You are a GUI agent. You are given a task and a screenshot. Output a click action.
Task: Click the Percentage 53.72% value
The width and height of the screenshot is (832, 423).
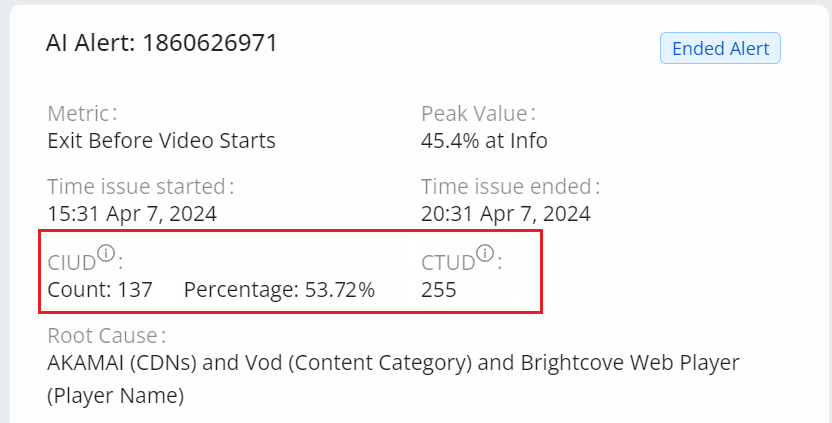click(279, 290)
